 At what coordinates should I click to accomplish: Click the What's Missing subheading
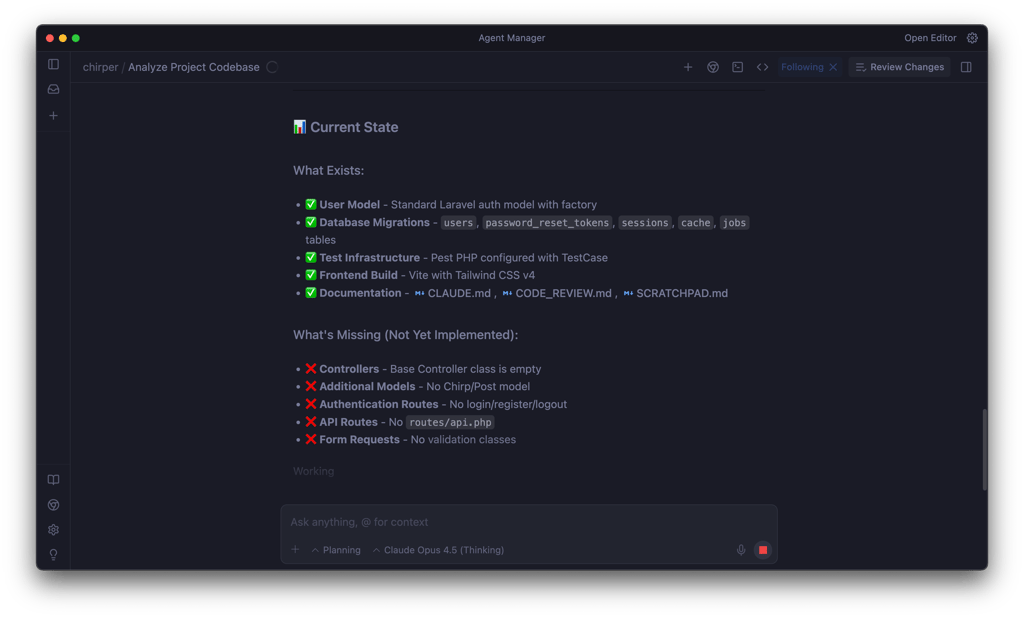tap(406, 335)
